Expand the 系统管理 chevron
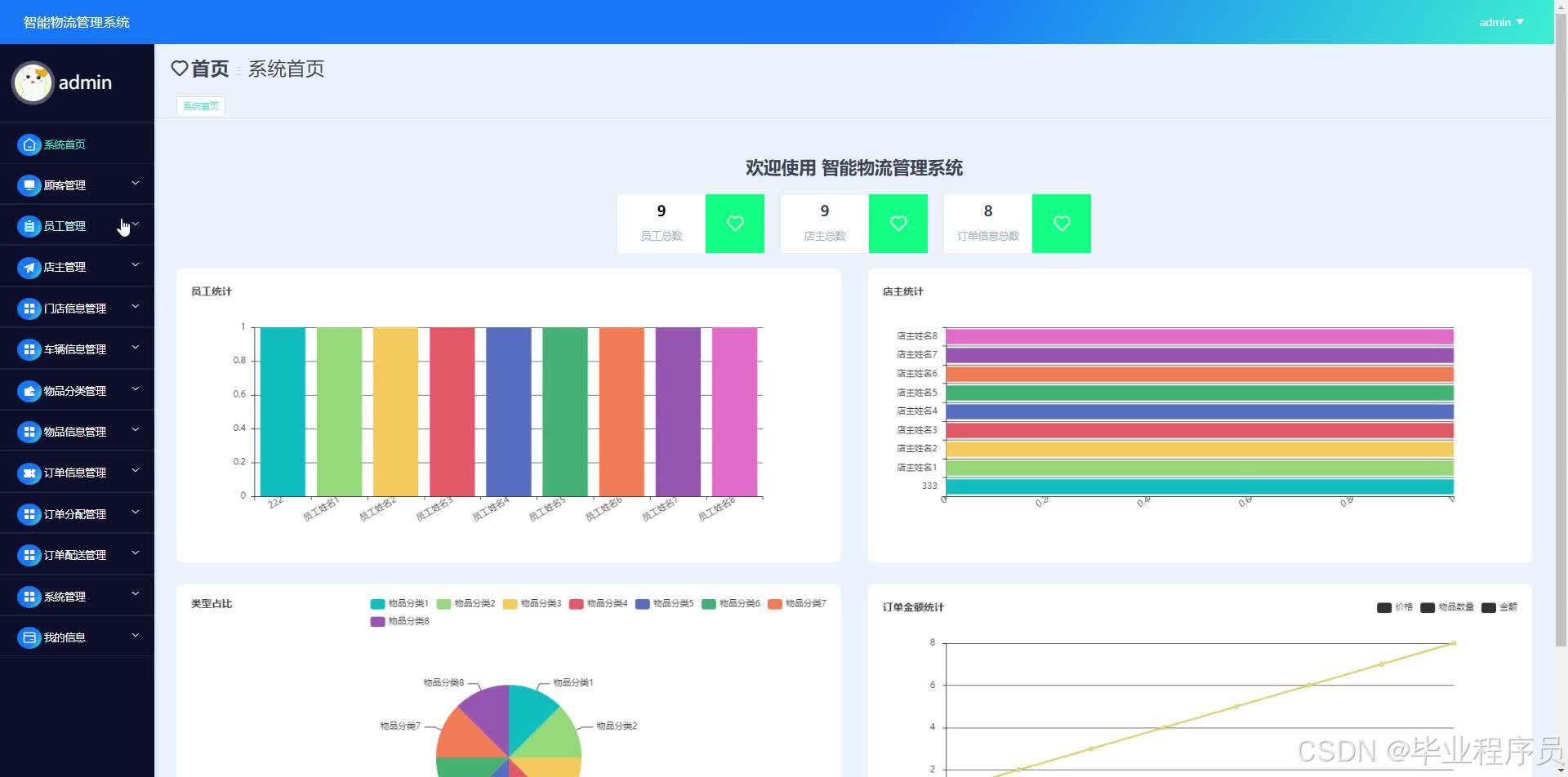This screenshot has width=1568, height=777. pyautogui.click(x=136, y=595)
